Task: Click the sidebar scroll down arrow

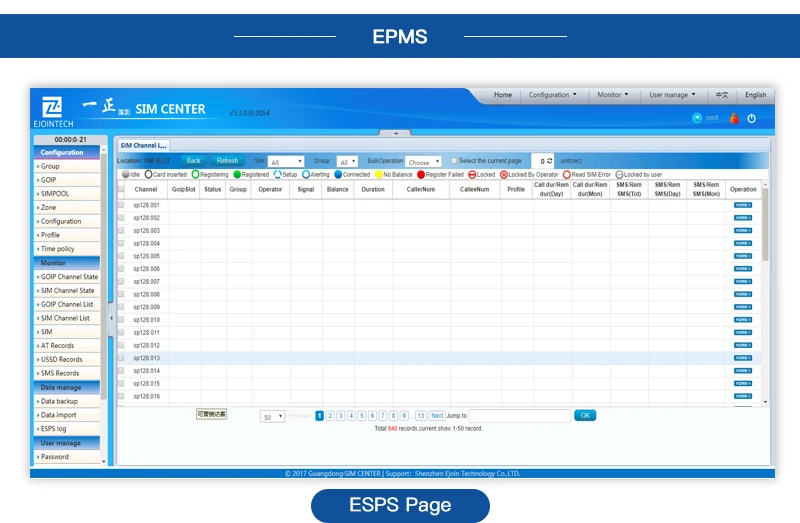Action: click(104, 462)
